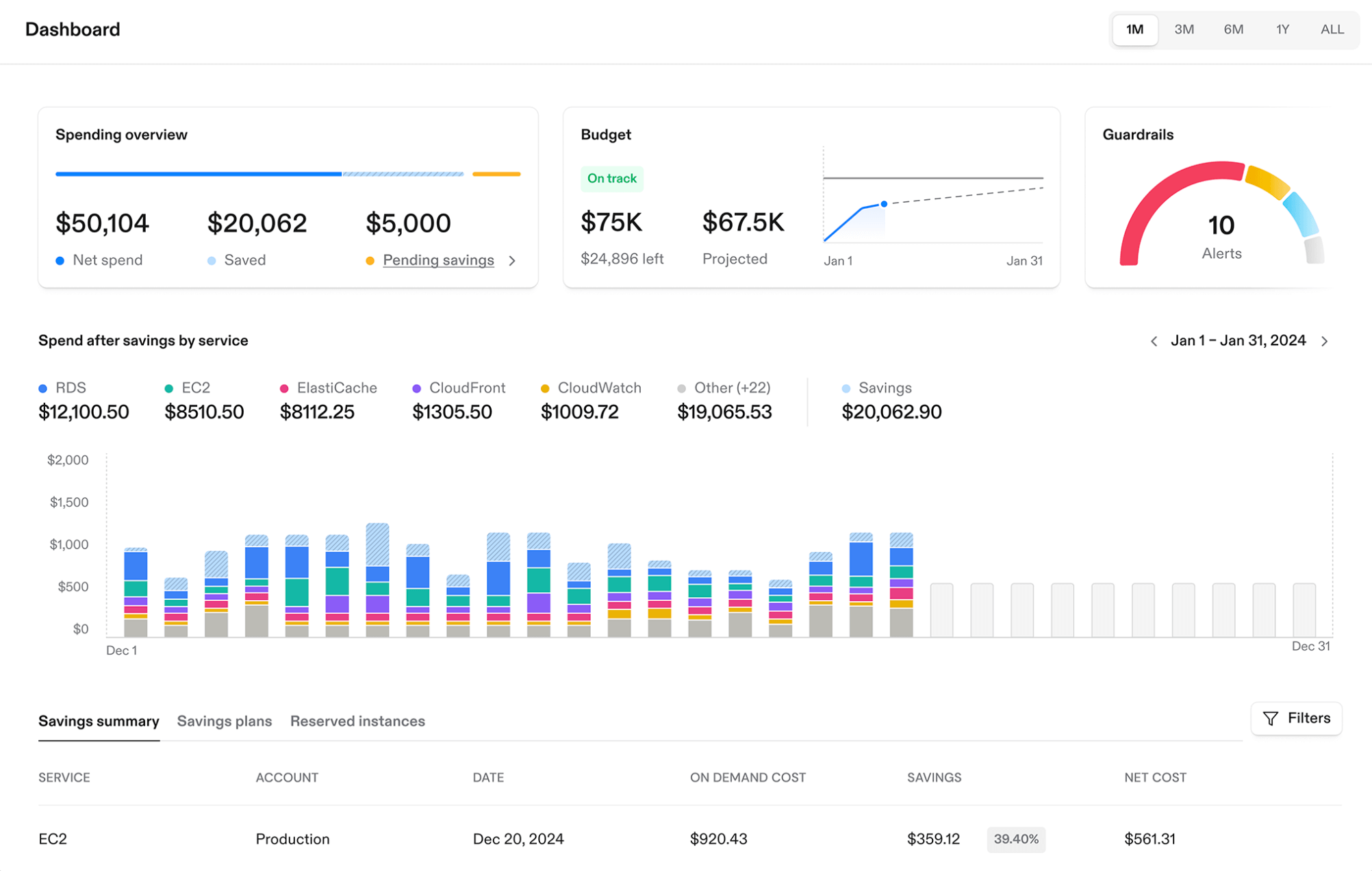
Task: Expand pending savings with arrow chevron
Action: click(512, 261)
